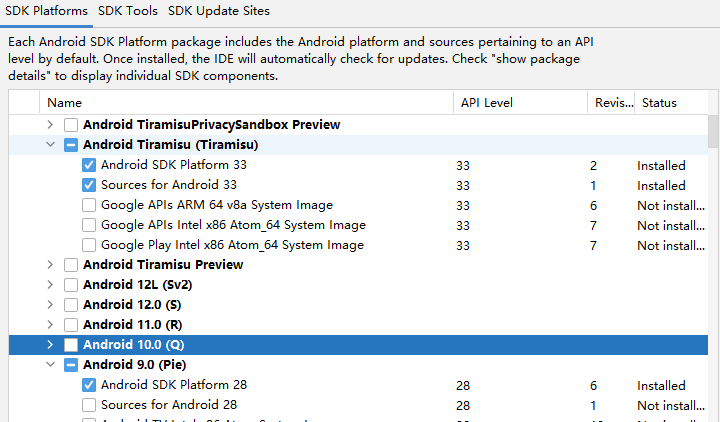
Task: Uncheck Android SDK Platform 33 checkbox
Action: coord(89,165)
